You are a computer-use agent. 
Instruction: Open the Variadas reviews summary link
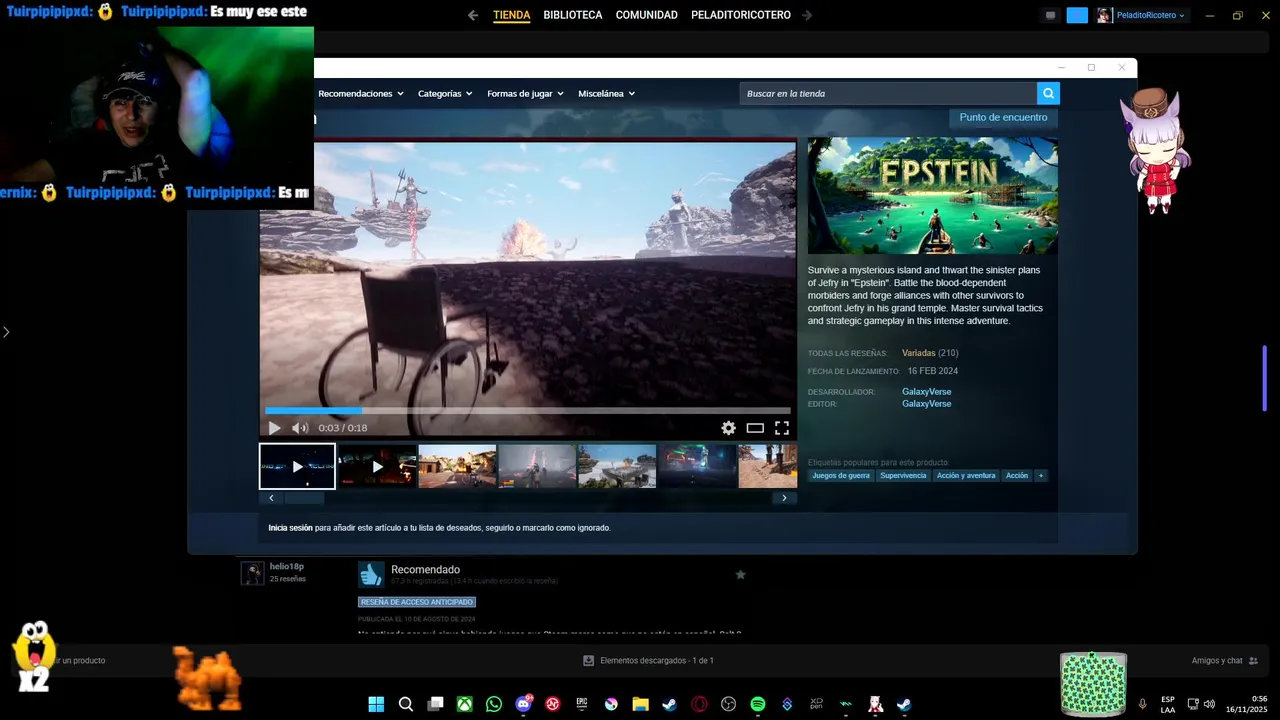(918, 353)
